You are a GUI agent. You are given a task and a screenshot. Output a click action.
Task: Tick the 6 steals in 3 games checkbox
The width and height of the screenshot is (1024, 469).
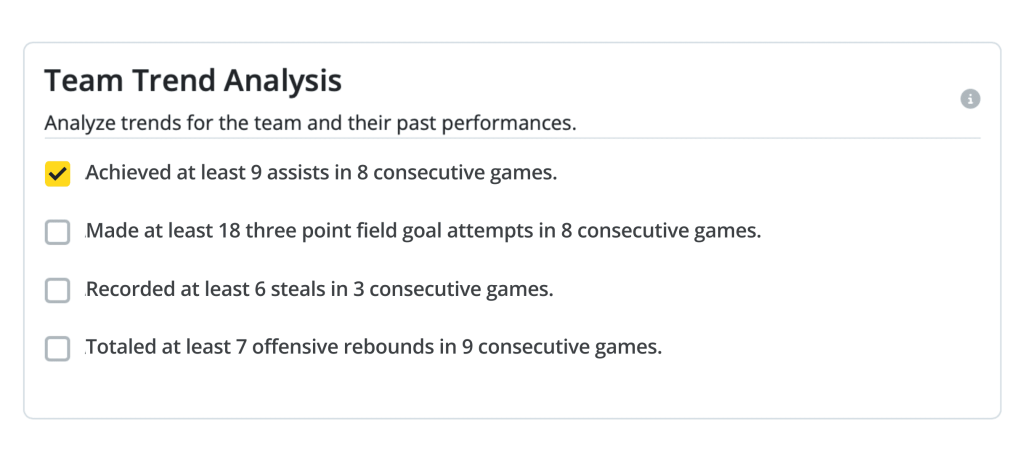tap(57, 290)
